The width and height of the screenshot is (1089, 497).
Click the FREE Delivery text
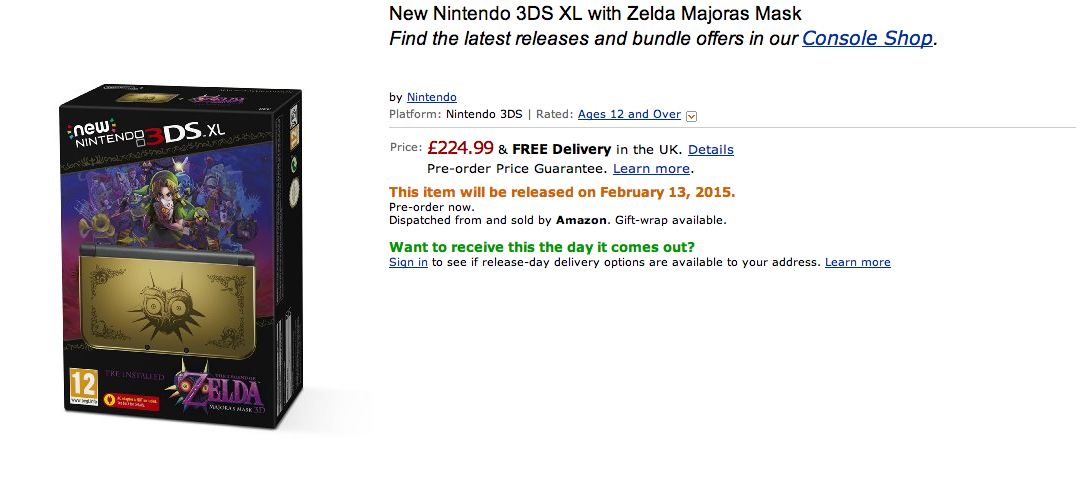click(561, 150)
